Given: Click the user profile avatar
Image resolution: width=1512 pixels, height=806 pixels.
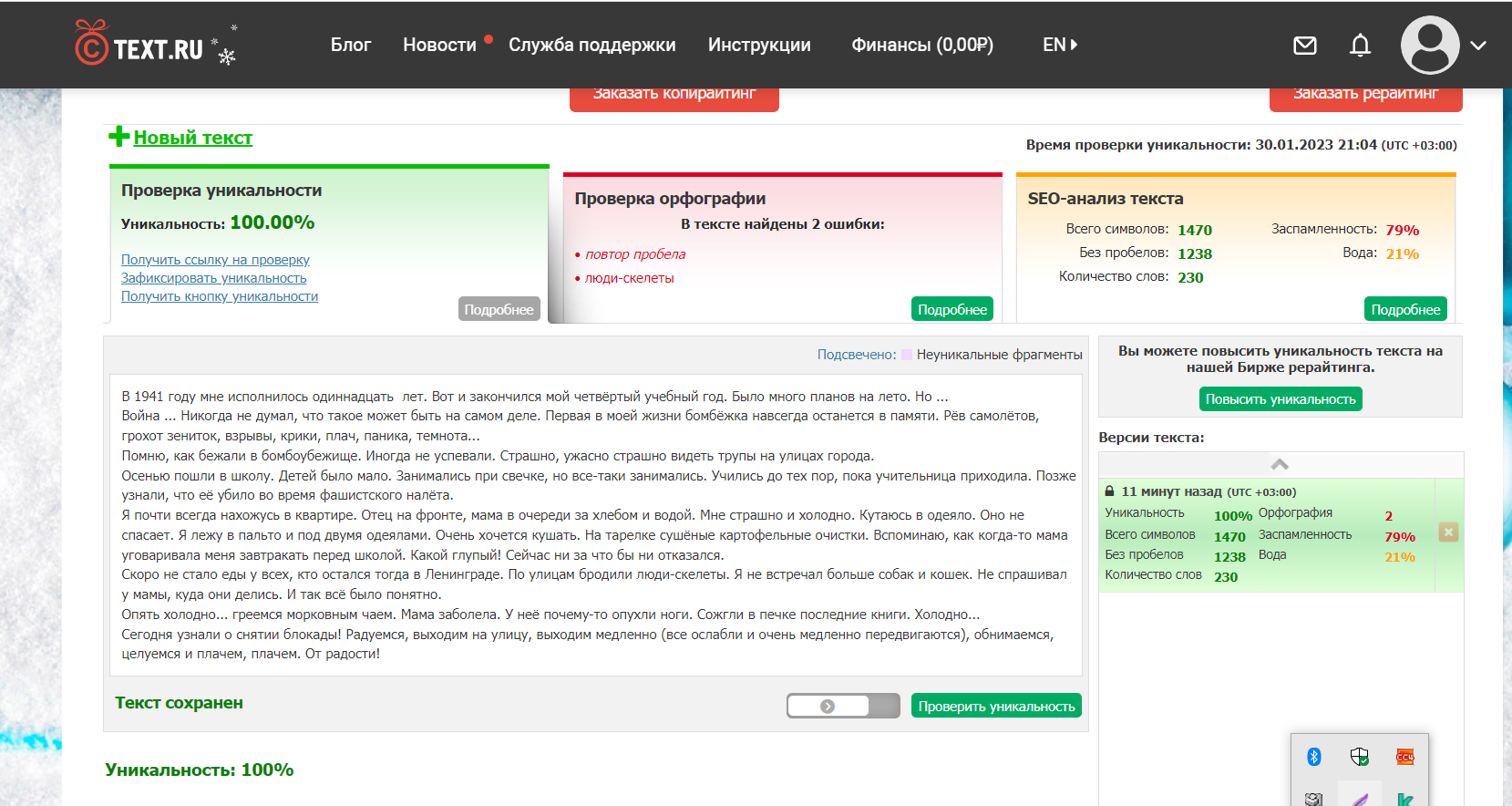Looking at the screenshot, I should [1429, 46].
